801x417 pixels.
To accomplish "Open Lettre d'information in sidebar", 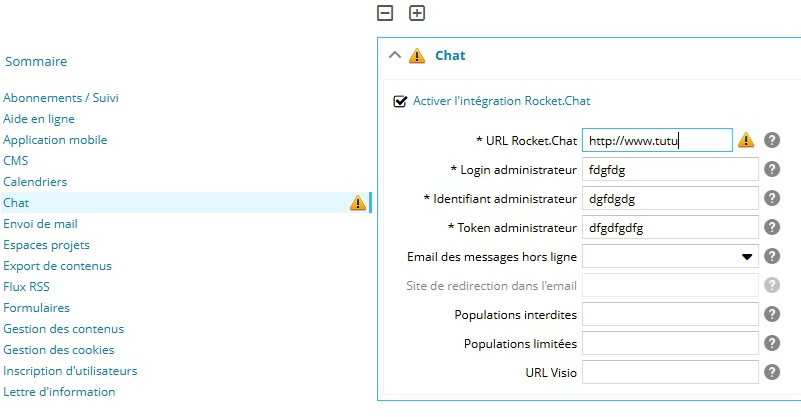I will click(x=59, y=392).
